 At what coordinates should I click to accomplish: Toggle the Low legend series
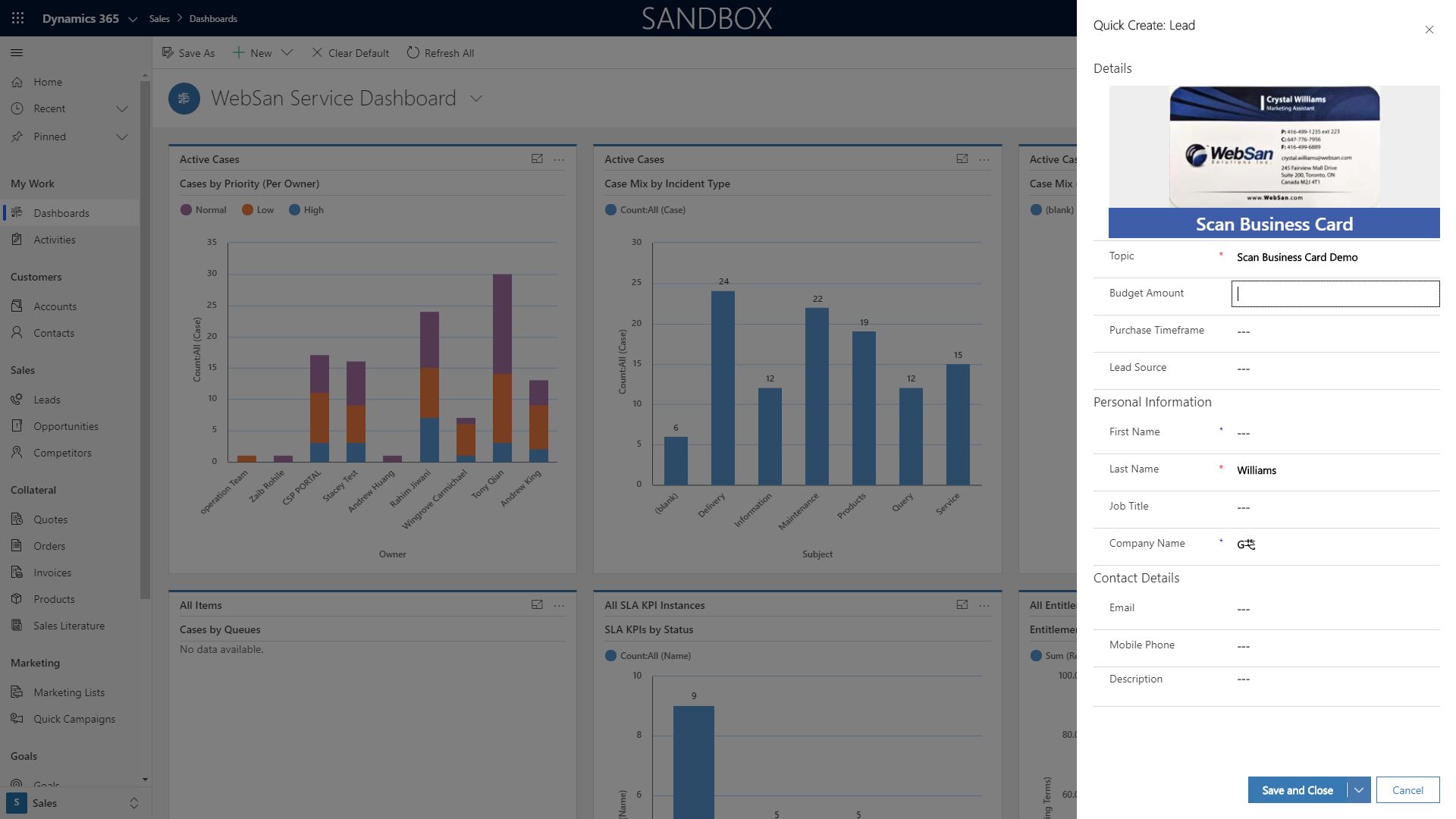(x=258, y=210)
